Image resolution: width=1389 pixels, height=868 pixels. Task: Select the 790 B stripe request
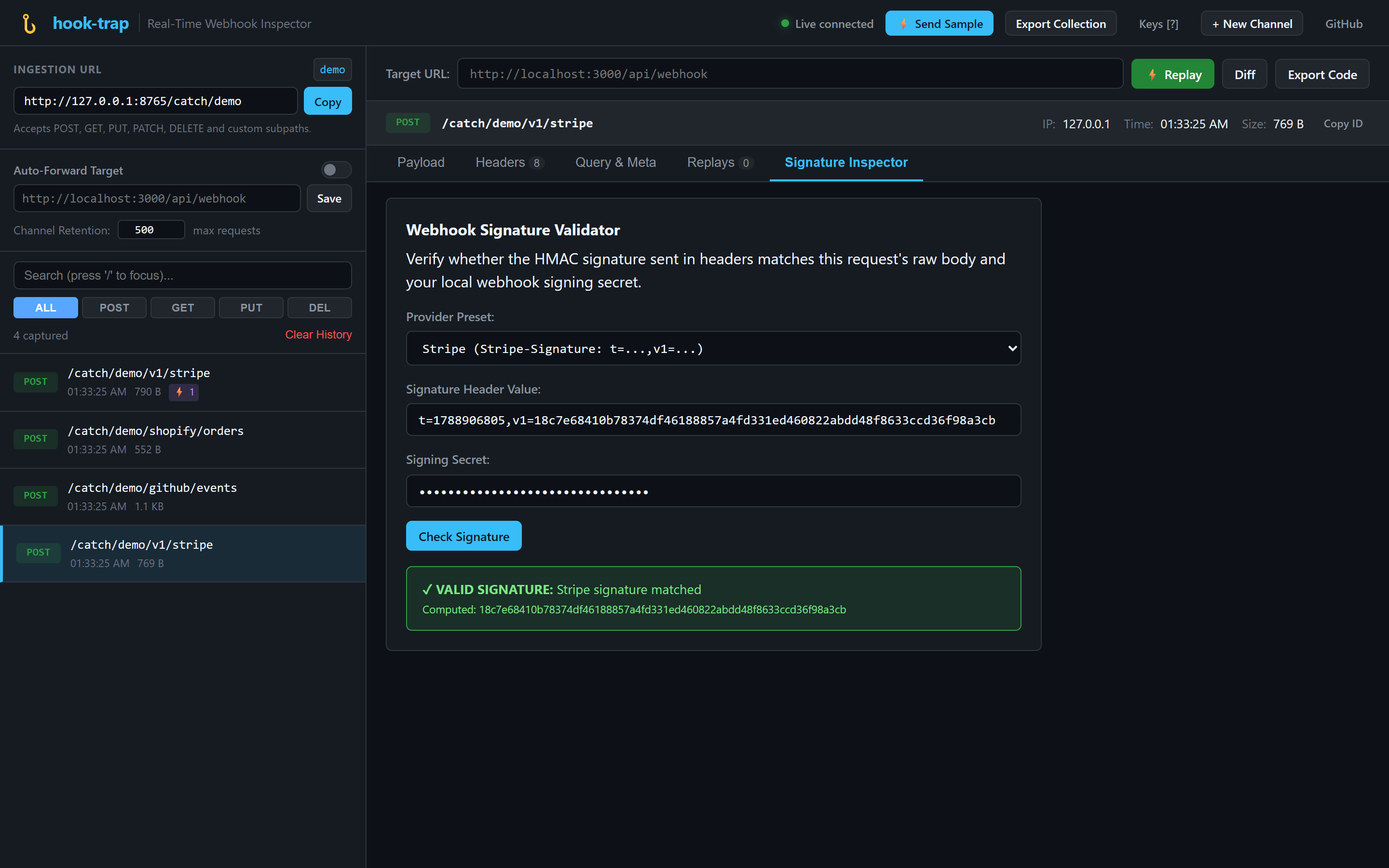tap(182, 382)
